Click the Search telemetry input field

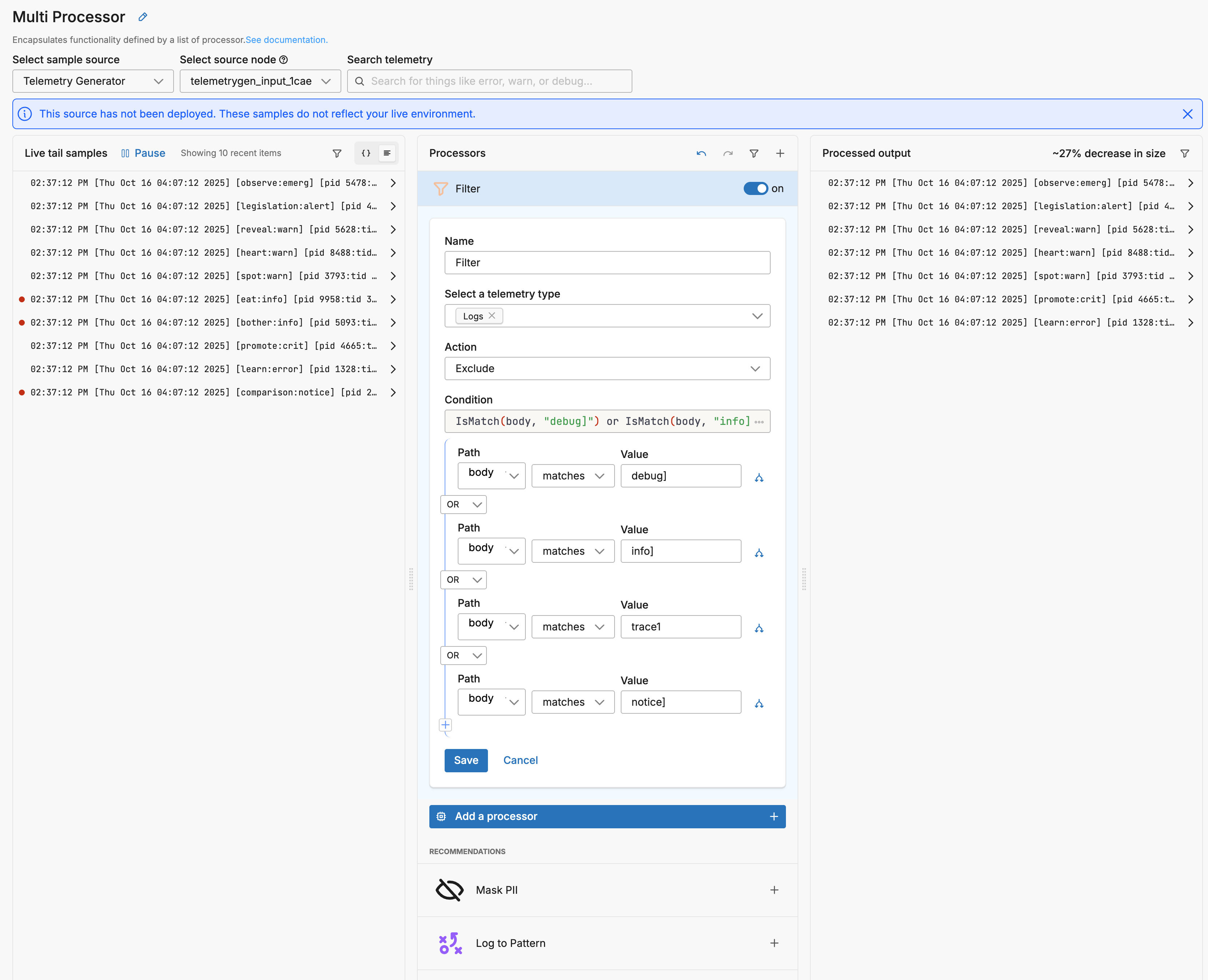[489, 81]
